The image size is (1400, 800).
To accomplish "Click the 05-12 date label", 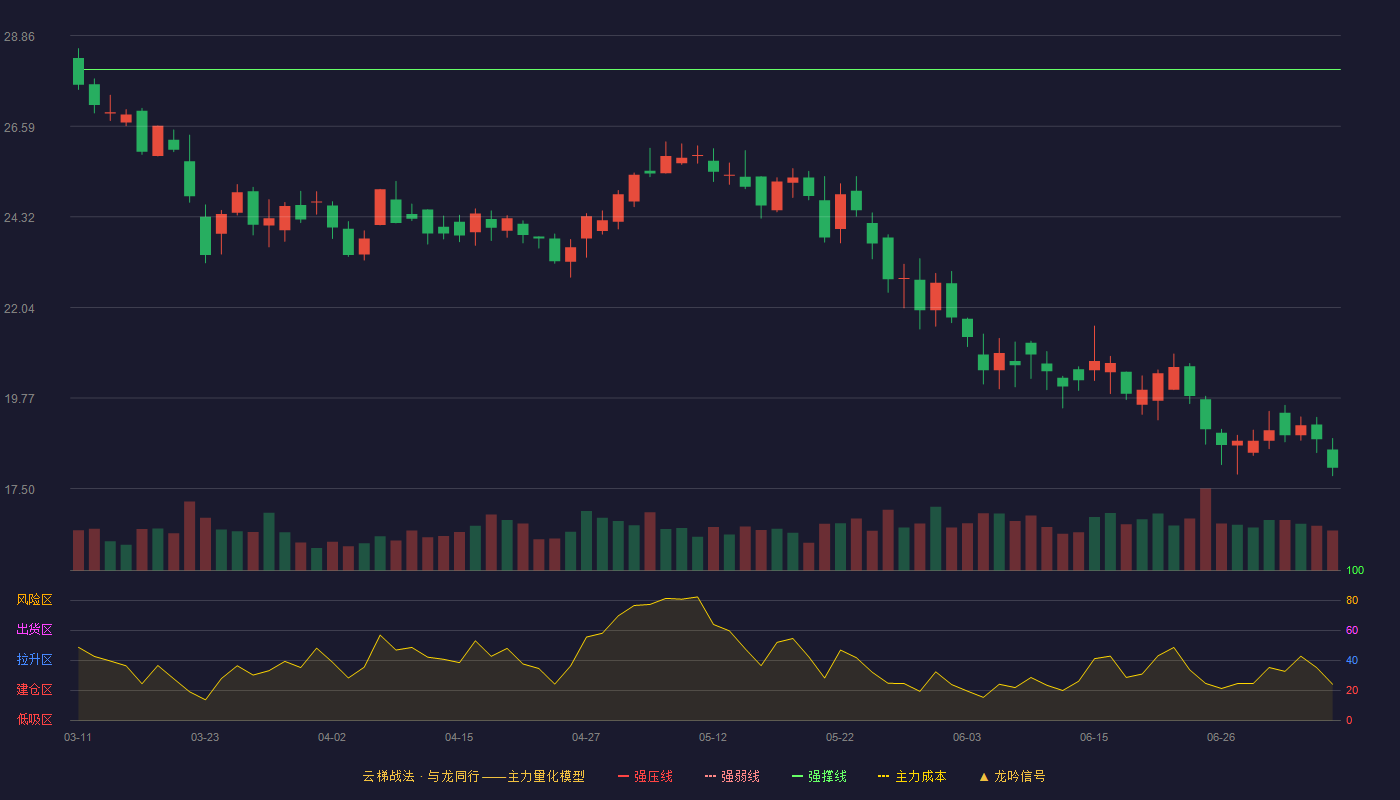I will pyautogui.click(x=713, y=737).
